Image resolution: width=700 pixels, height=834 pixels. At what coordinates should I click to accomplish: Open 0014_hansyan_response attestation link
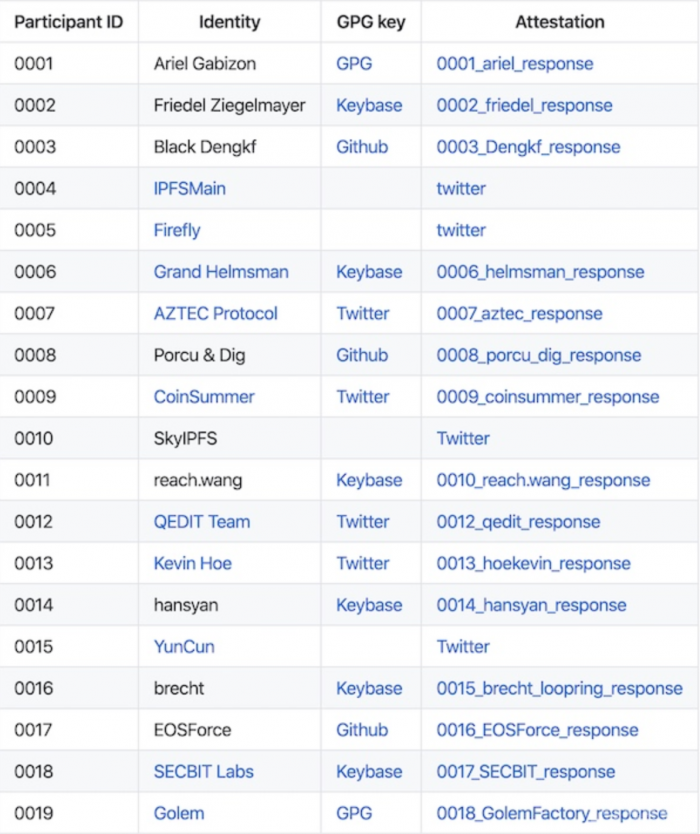(x=531, y=605)
